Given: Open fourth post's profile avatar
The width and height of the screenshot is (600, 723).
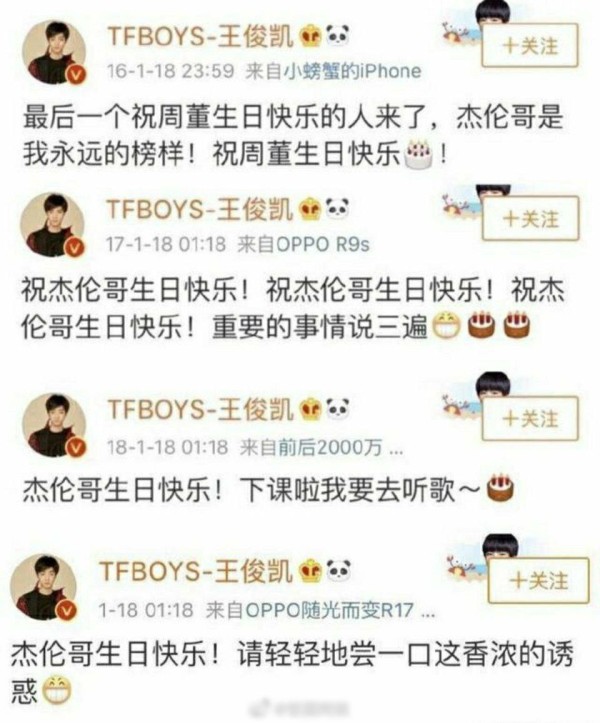Looking at the screenshot, I should [44, 587].
